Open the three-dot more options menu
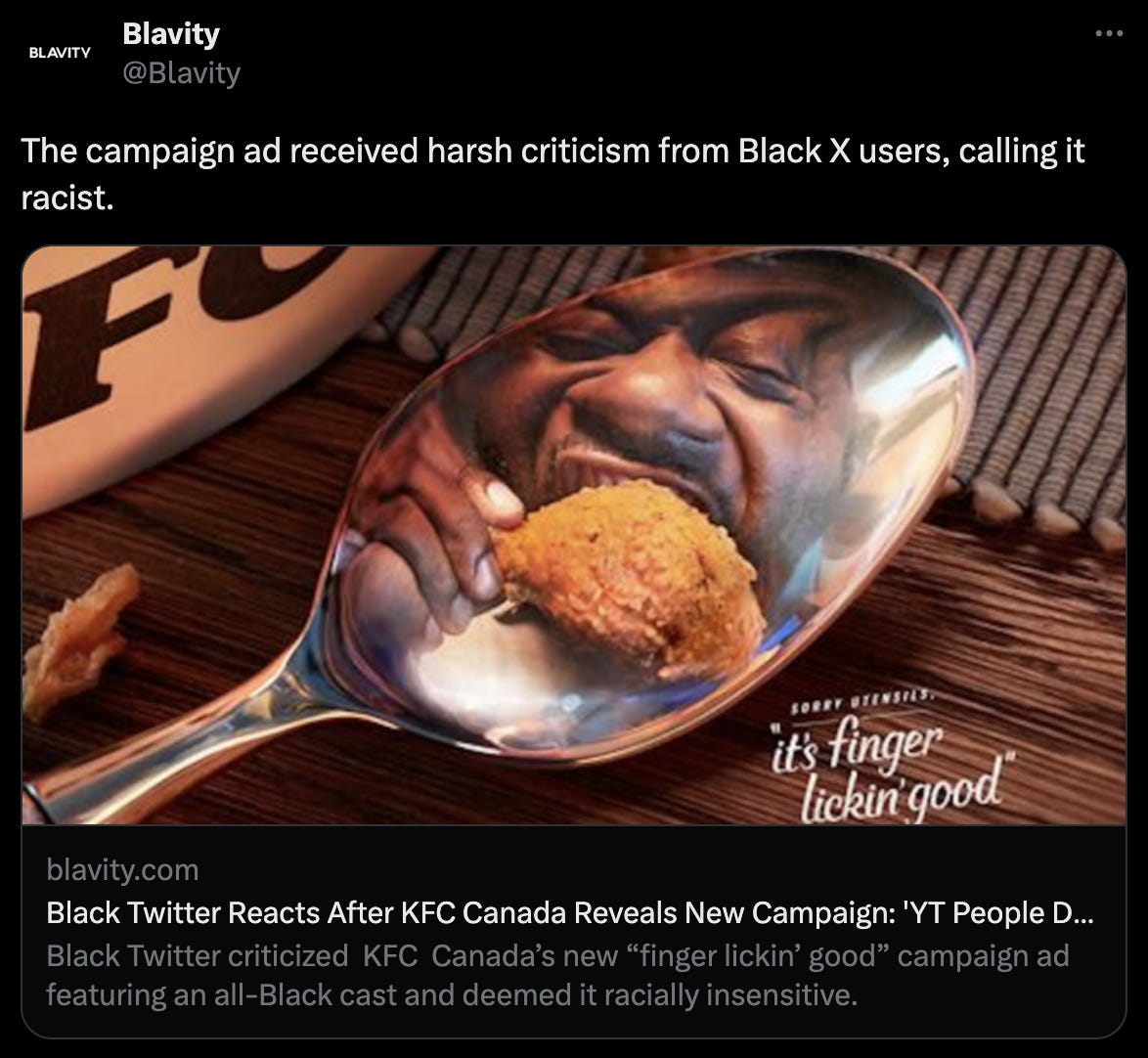Viewport: 1148px width, 1058px height. tap(1109, 33)
